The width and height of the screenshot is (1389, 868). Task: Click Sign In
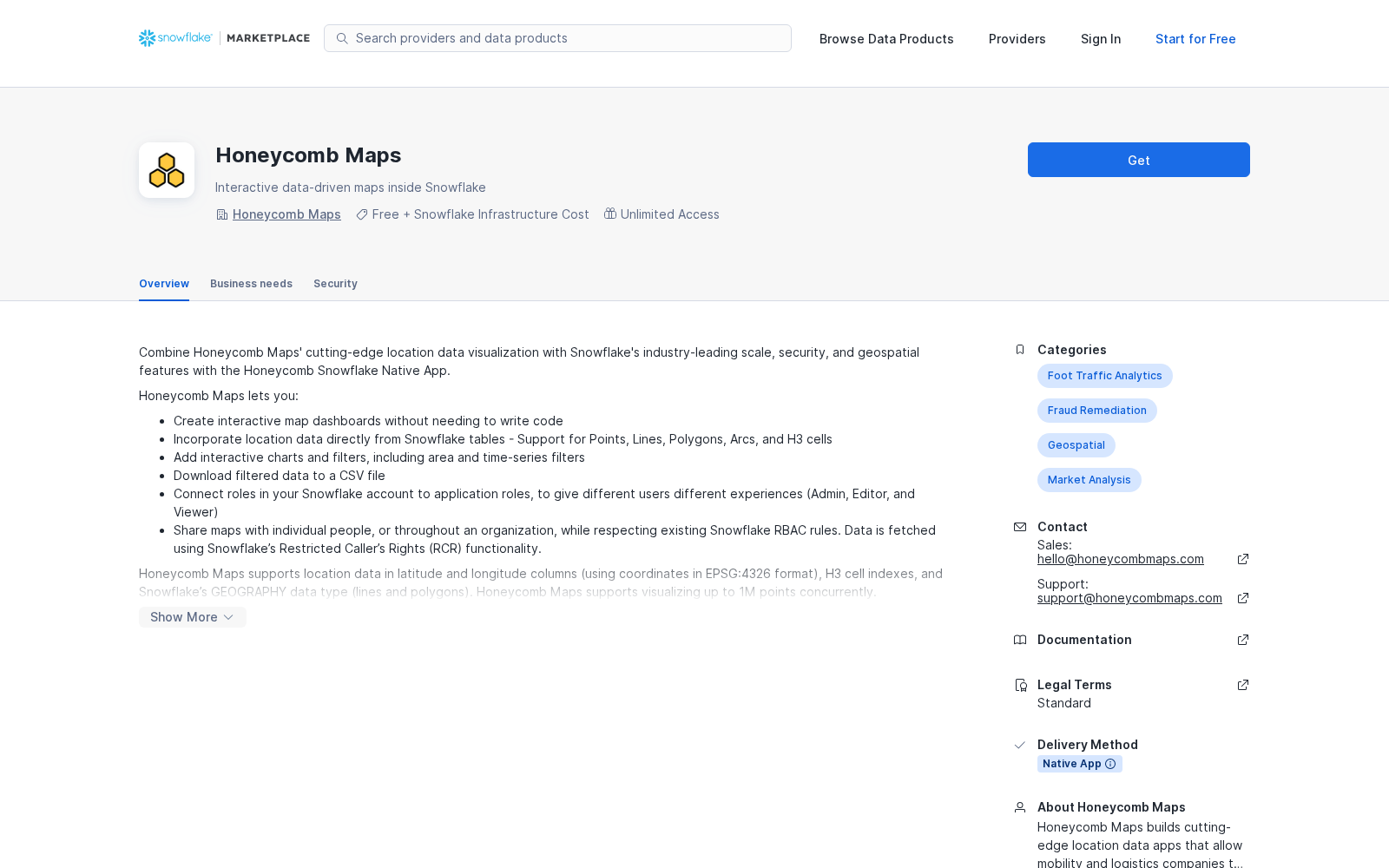point(1101,39)
